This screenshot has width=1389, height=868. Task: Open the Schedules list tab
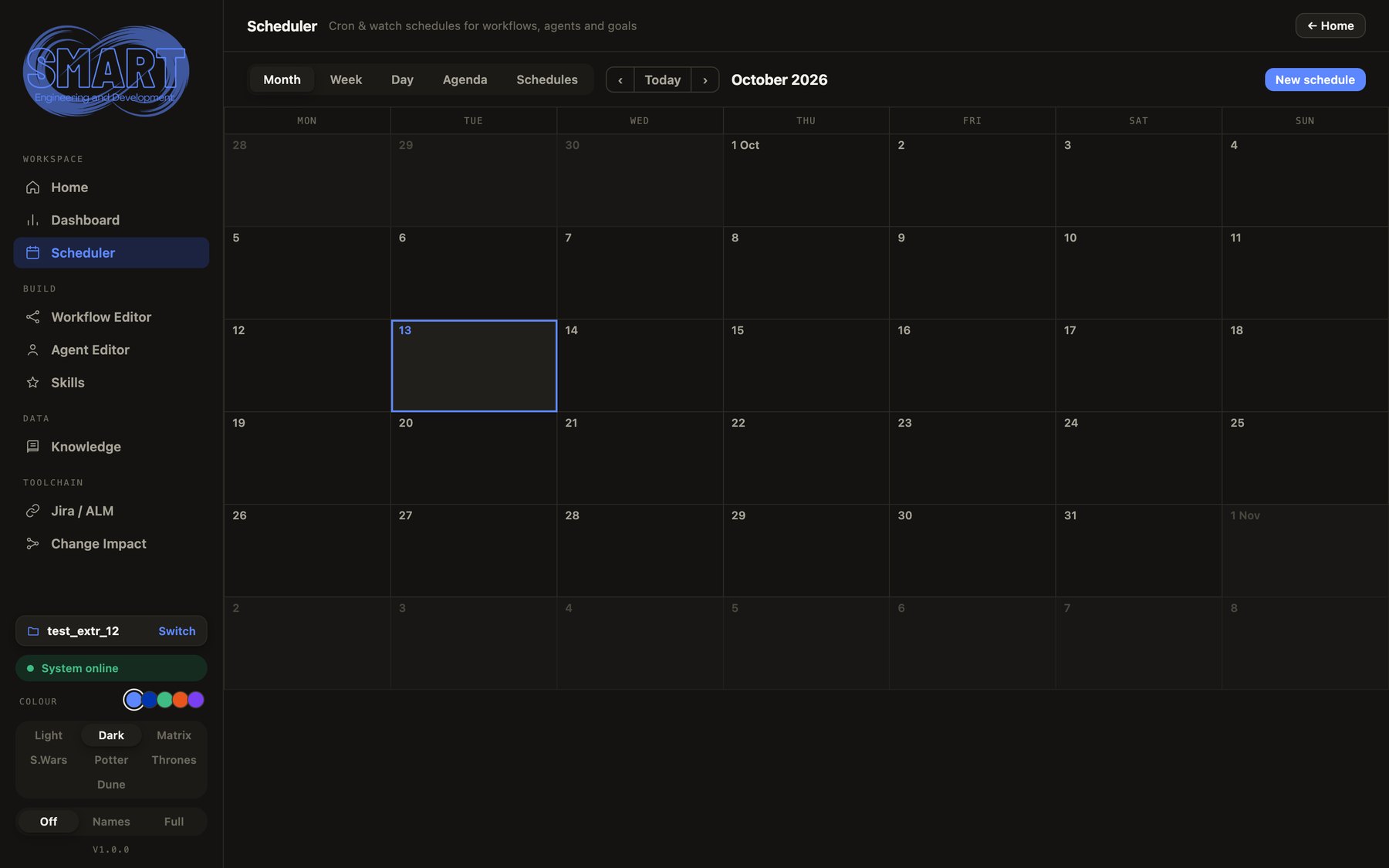547,79
